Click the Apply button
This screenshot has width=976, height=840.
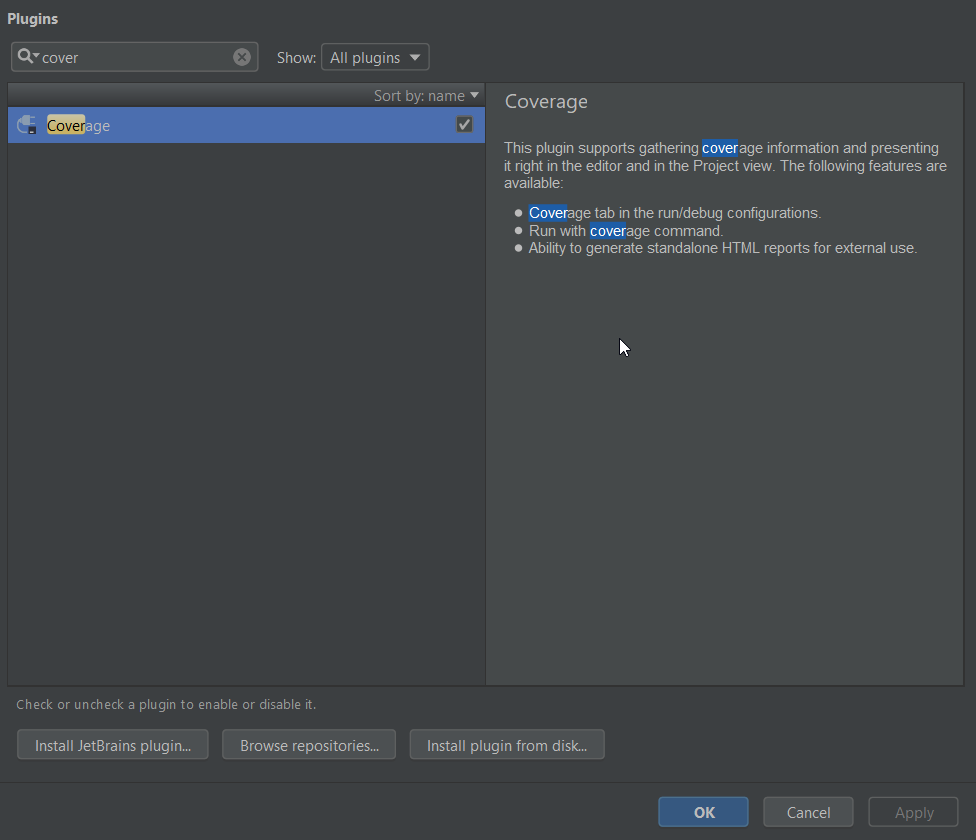(913, 812)
